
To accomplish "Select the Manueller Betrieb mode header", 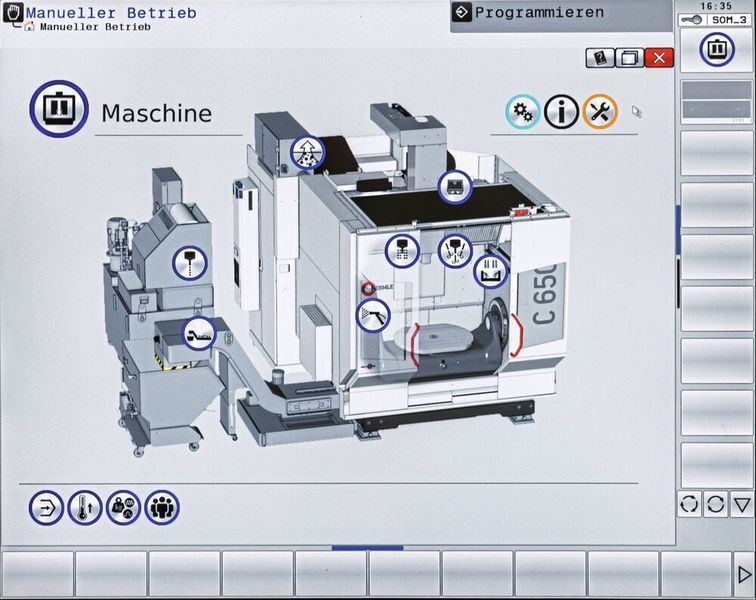I will tap(111, 13).
